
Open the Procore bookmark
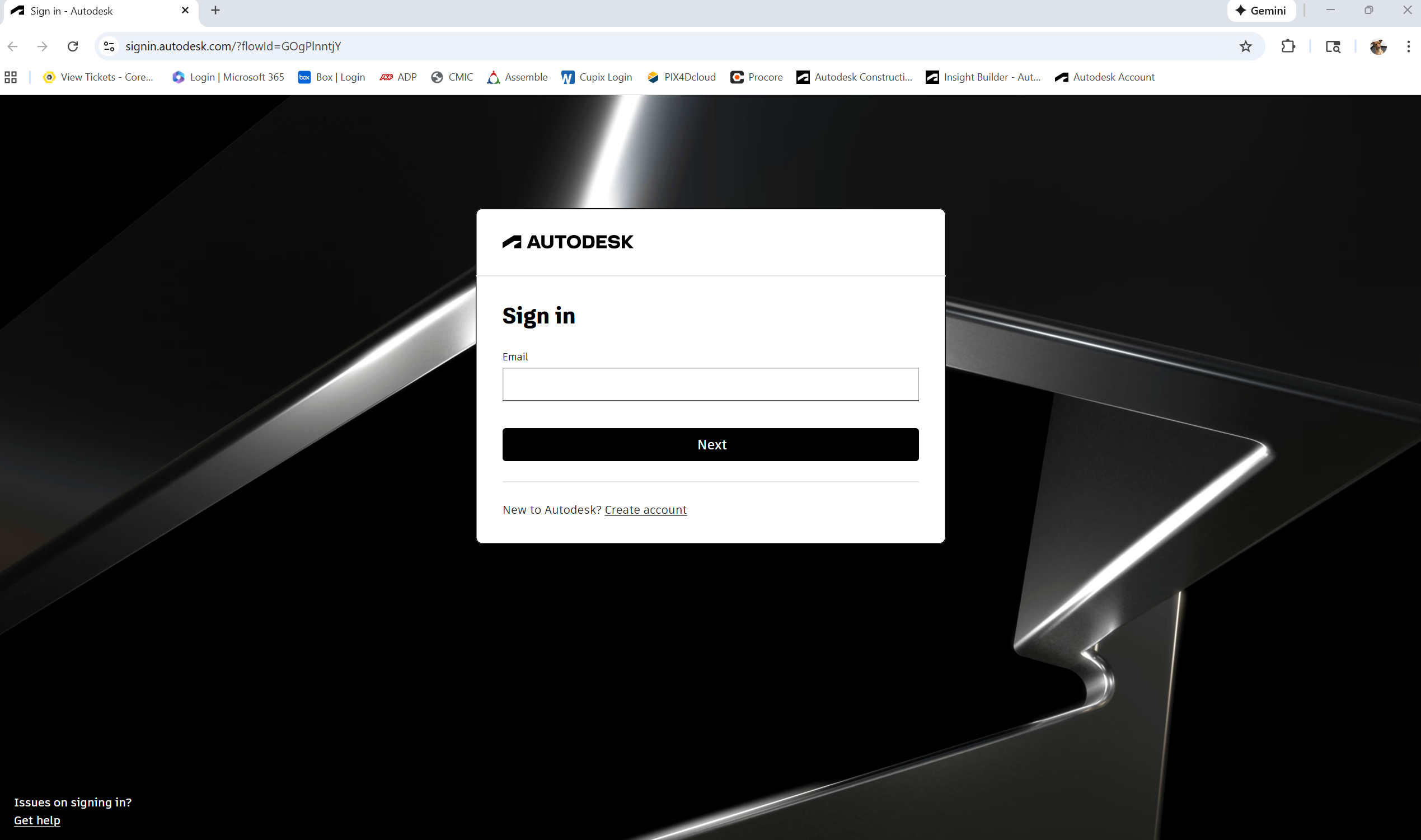point(756,77)
